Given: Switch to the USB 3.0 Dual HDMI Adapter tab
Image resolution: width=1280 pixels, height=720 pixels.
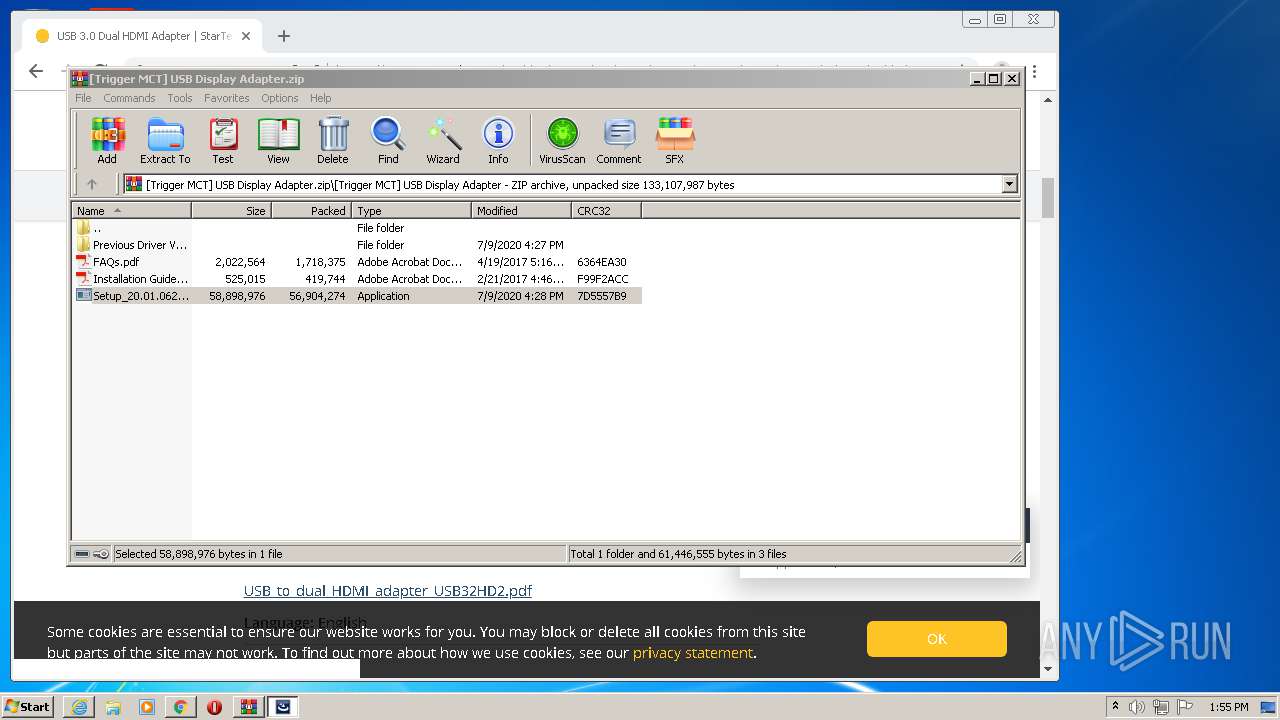Looking at the screenshot, I should 141,36.
